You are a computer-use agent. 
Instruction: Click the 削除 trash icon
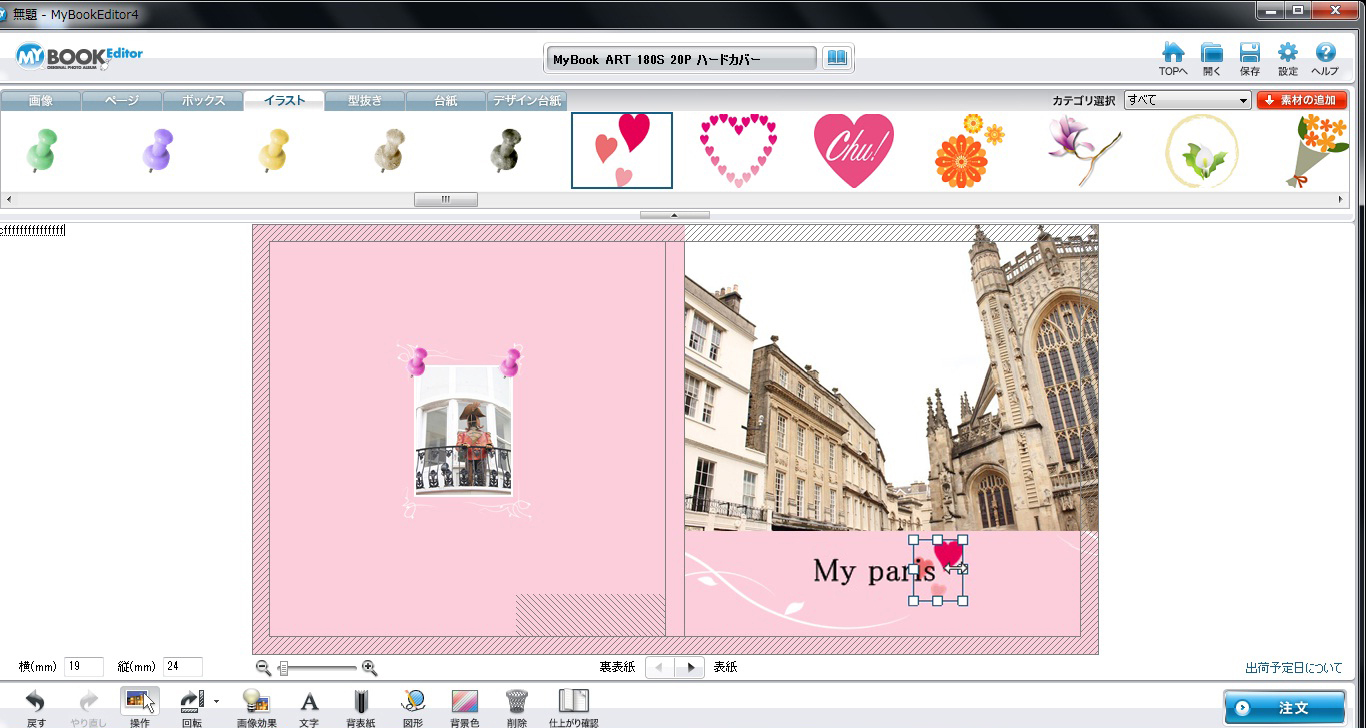click(516, 702)
